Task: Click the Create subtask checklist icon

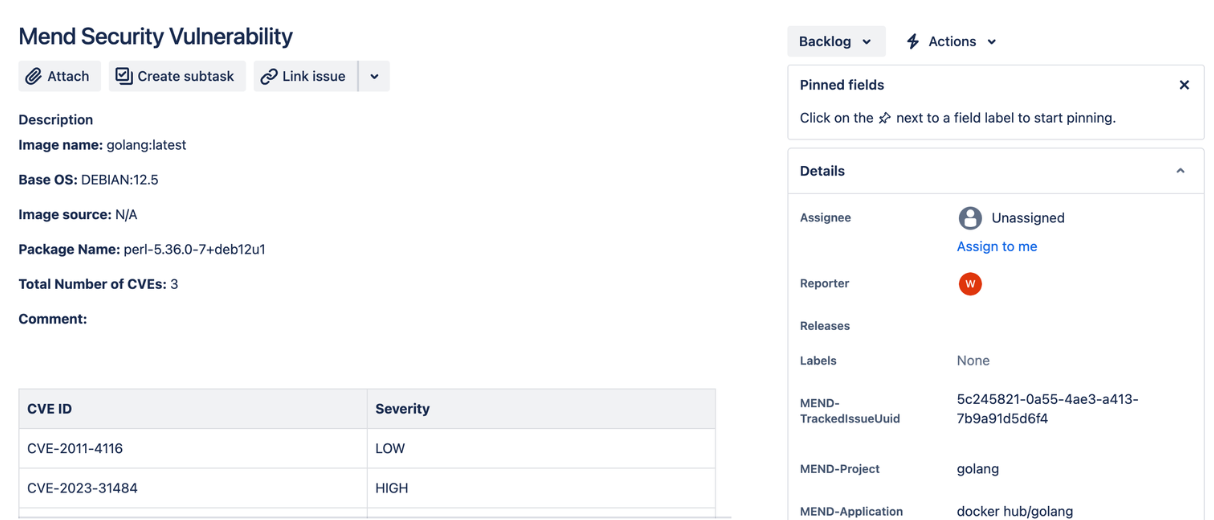Action: tap(124, 76)
